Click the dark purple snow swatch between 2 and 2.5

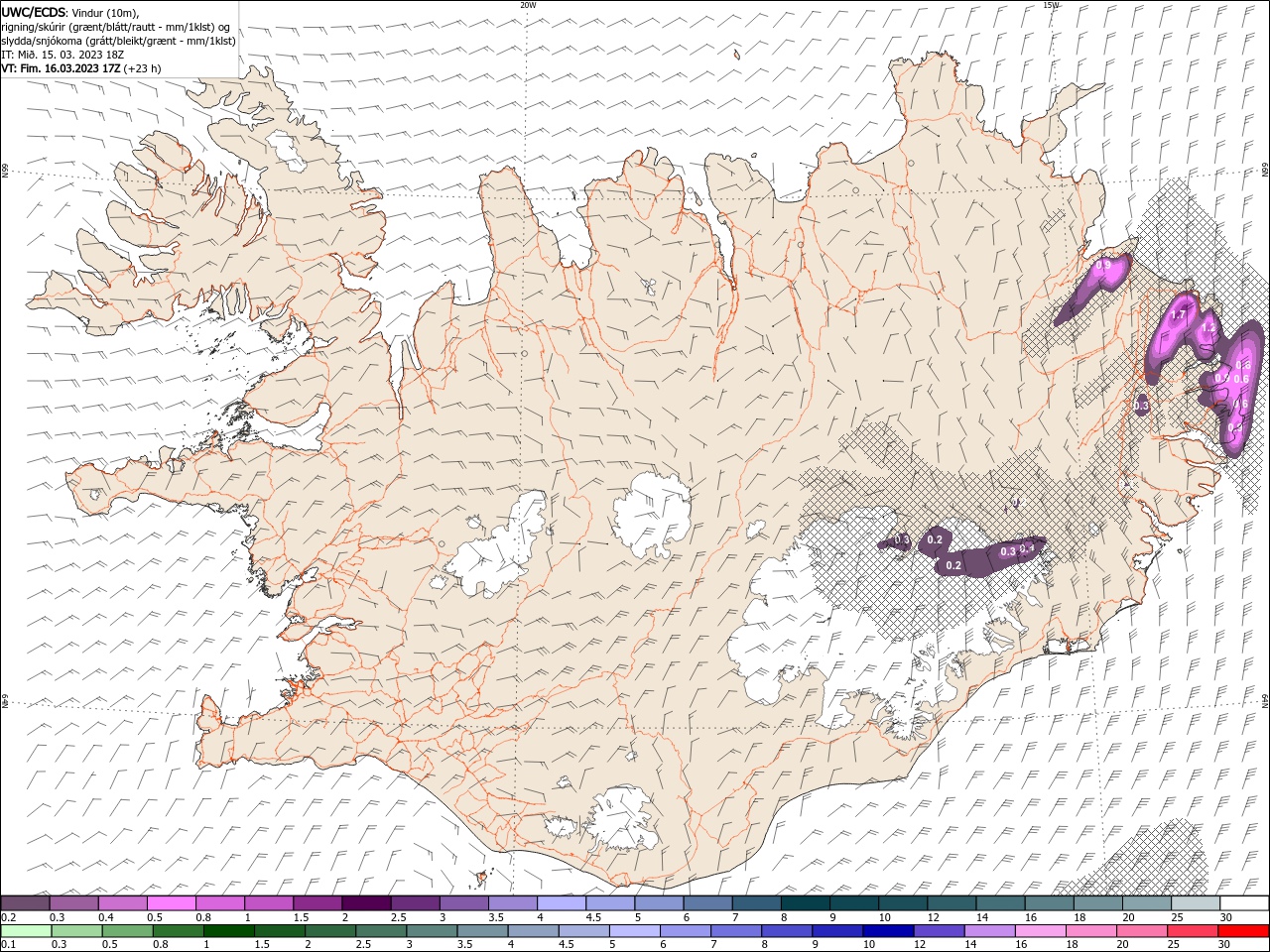(366, 903)
